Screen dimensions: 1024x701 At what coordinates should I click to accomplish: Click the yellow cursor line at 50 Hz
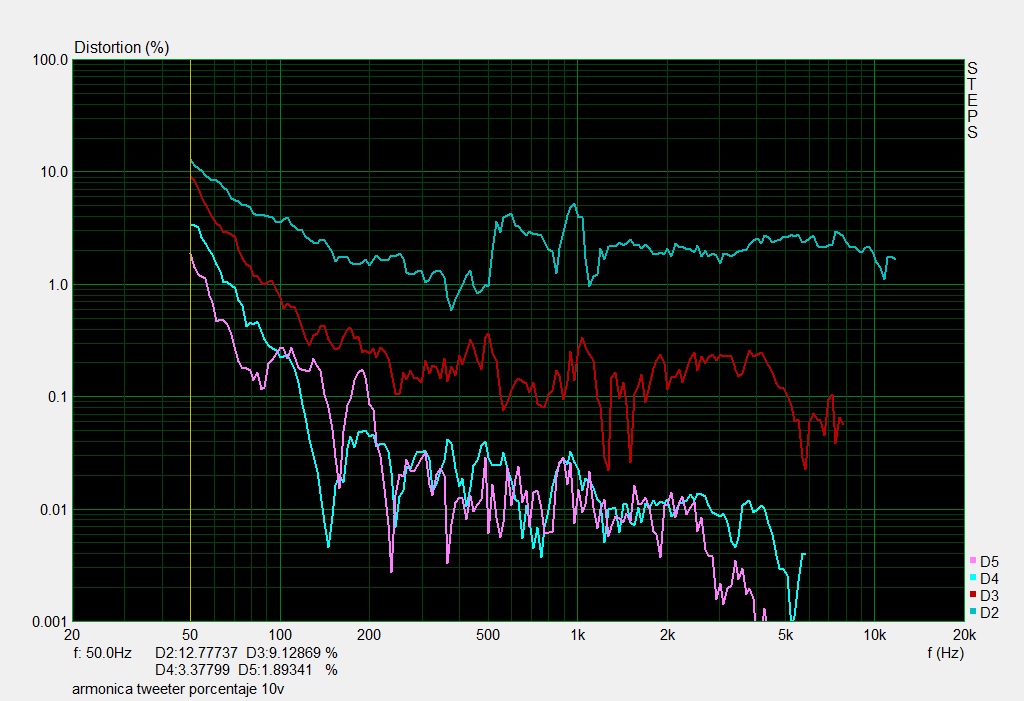point(190,340)
